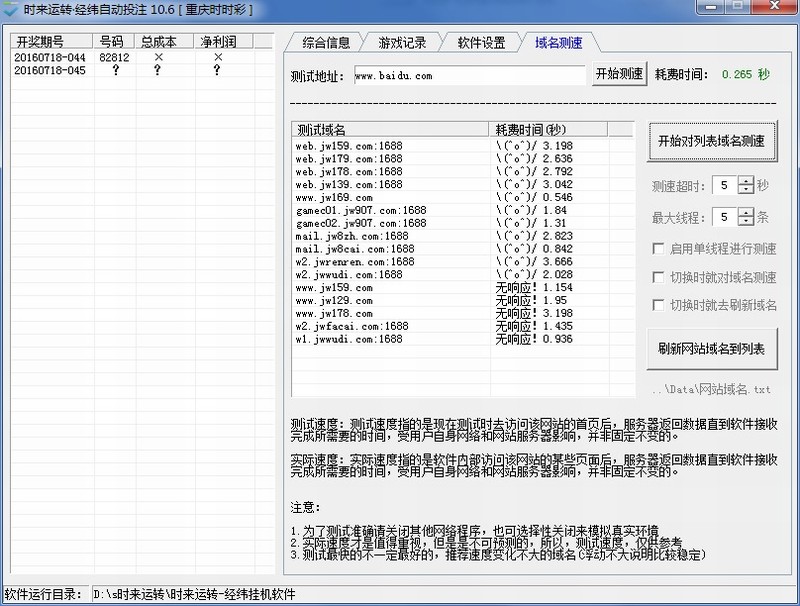Increase the 测速超时 seconds value
800x606 pixels.
[x=745, y=181]
